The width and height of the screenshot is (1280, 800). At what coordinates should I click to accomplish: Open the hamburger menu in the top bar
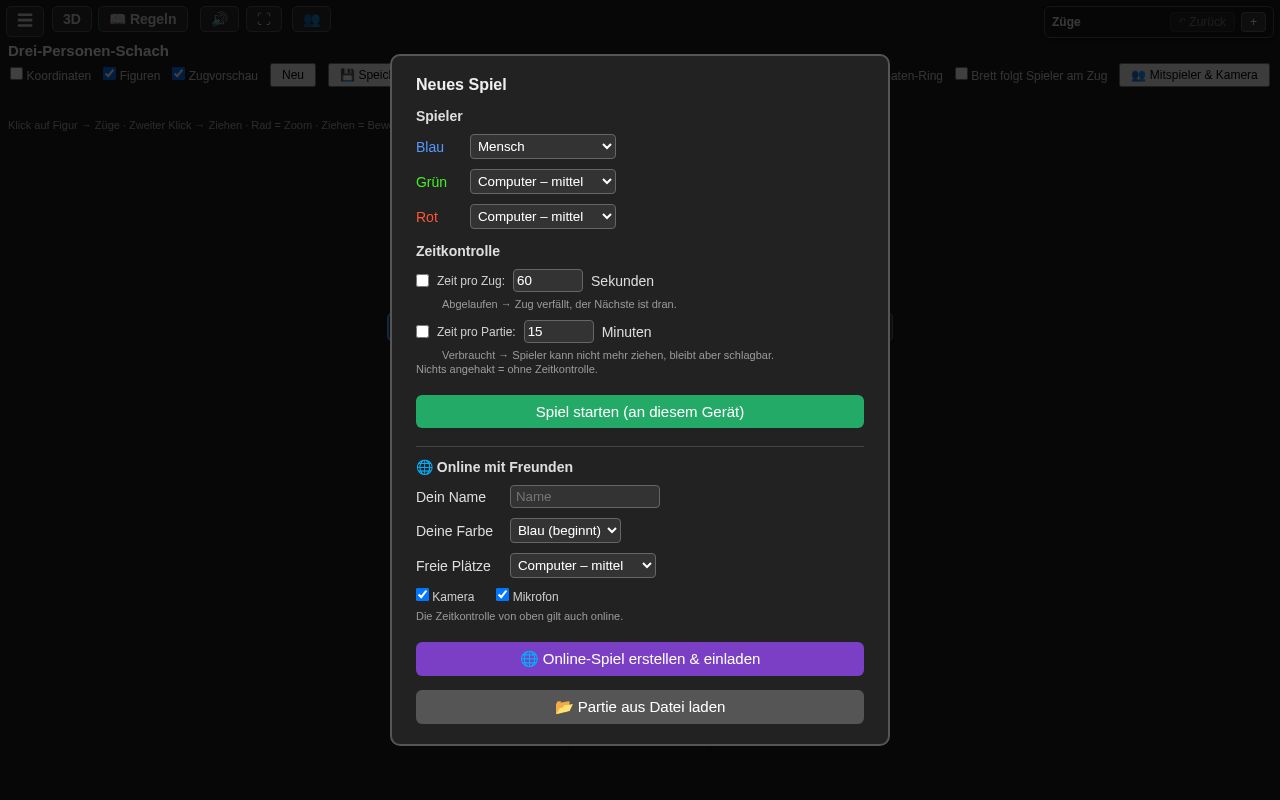pyautogui.click(x=25, y=20)
